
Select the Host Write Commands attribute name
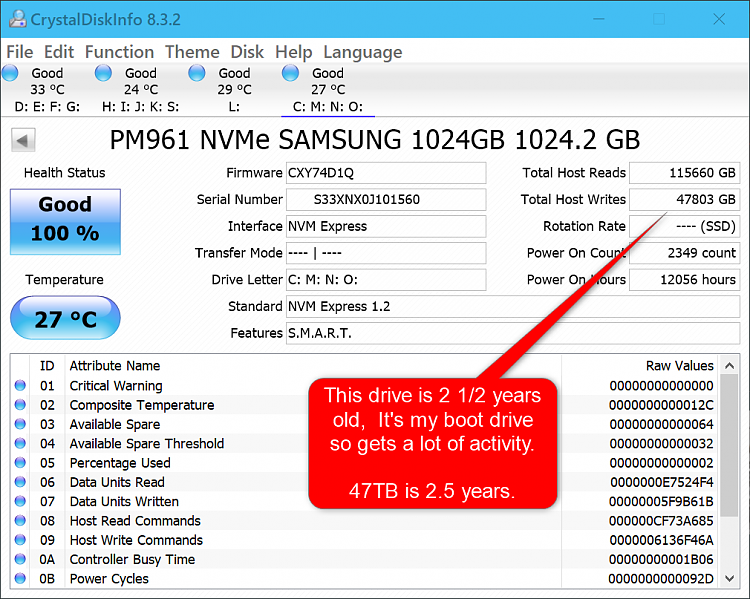[x=136, y=540]
